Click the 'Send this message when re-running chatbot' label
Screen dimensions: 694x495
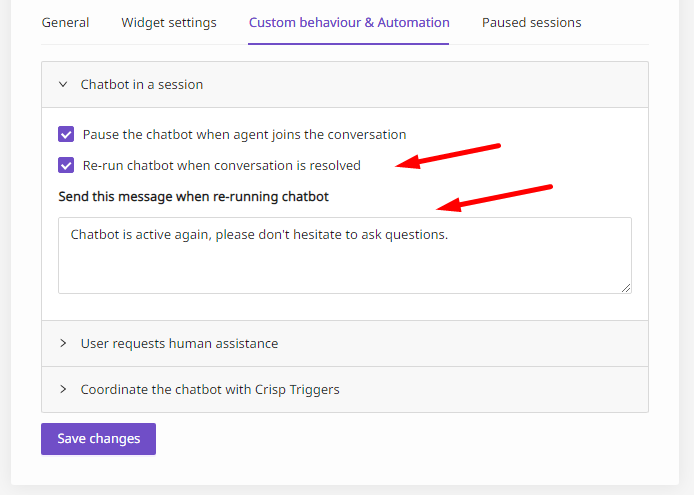(193, 196)
